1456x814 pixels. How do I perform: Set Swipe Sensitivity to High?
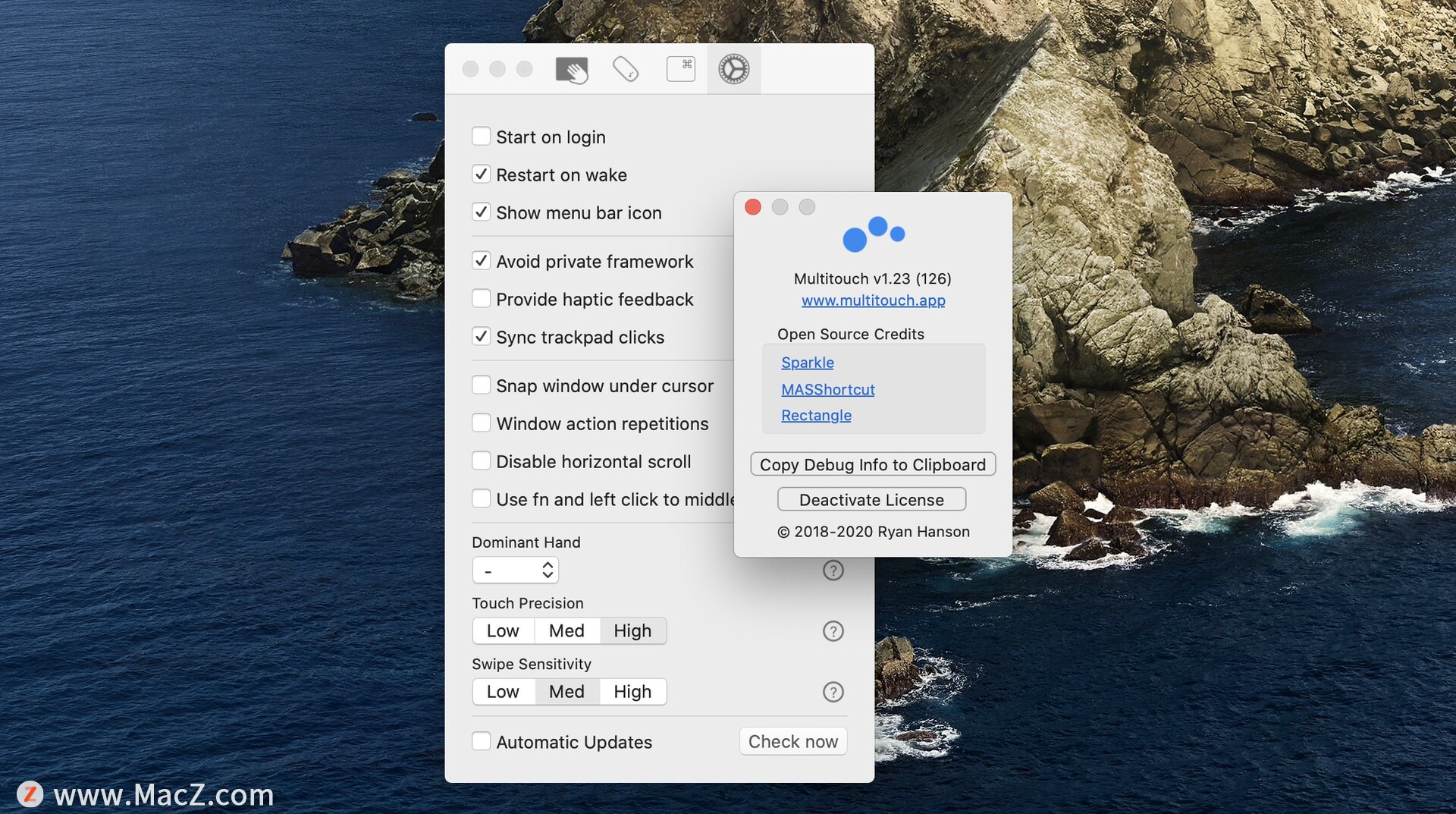(633, 692)
